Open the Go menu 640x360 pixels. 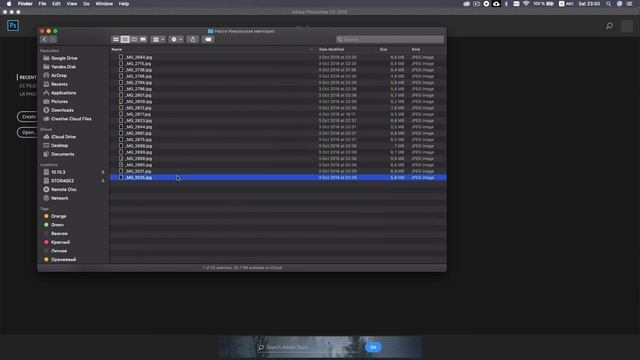(x=86, y=4)
